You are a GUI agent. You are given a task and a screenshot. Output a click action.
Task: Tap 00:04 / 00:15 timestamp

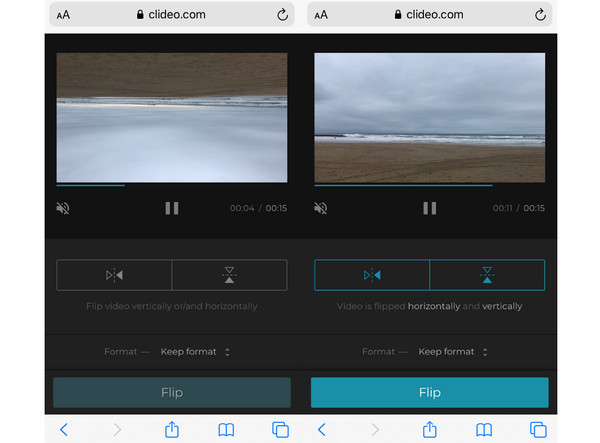coord(258,208)
